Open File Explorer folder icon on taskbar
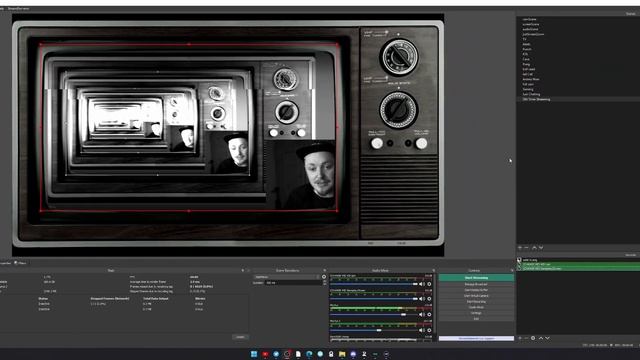The width and height of the screenshot is (640, 360). (342, 354)
